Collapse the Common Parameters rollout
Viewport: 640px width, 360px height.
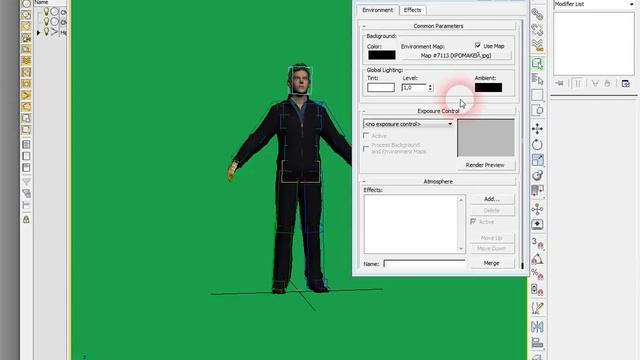point(438,26)
